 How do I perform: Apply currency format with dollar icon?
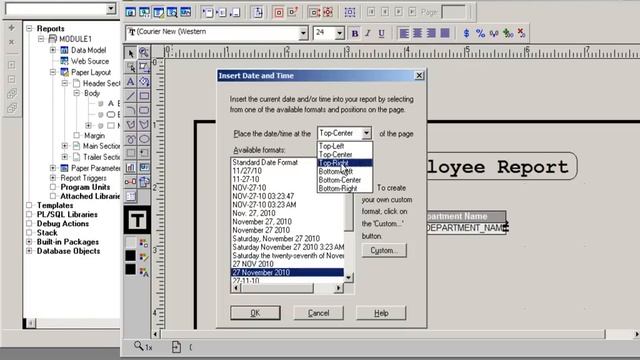[x=467, y=33]
